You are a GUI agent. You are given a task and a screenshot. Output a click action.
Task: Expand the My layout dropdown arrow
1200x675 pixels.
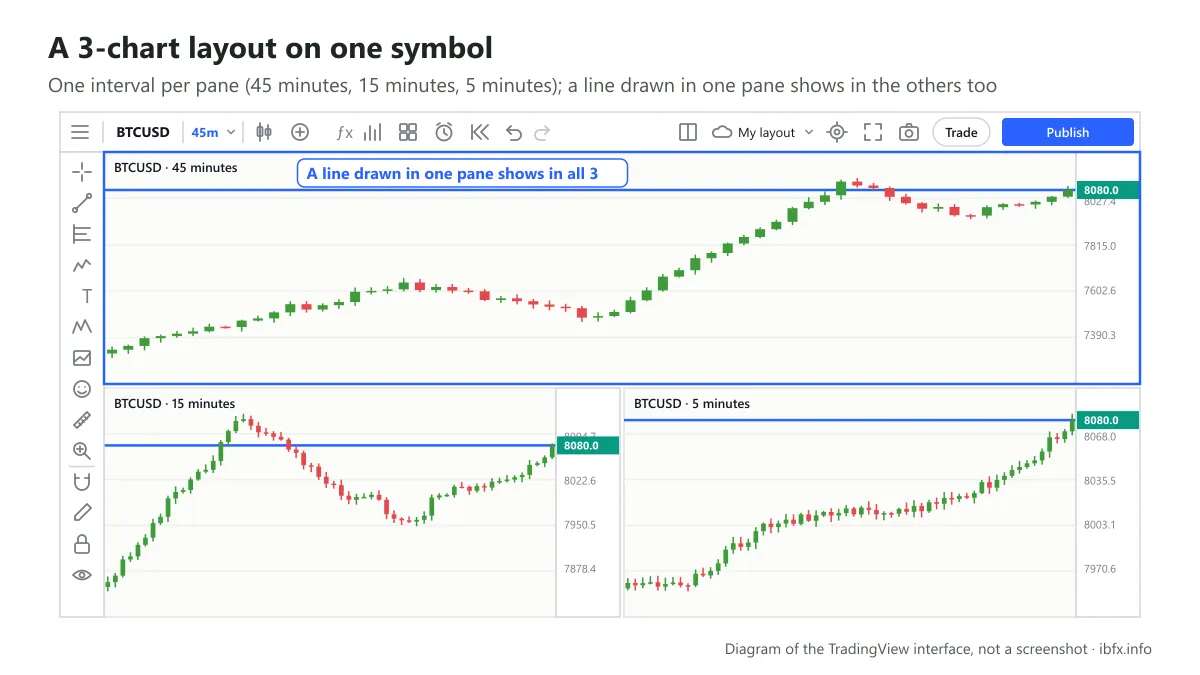(809, 132)
